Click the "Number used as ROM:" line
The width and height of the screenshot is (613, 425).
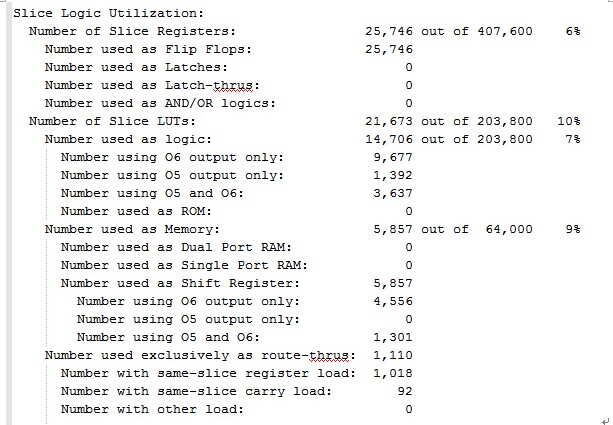[x=138, y=210]
